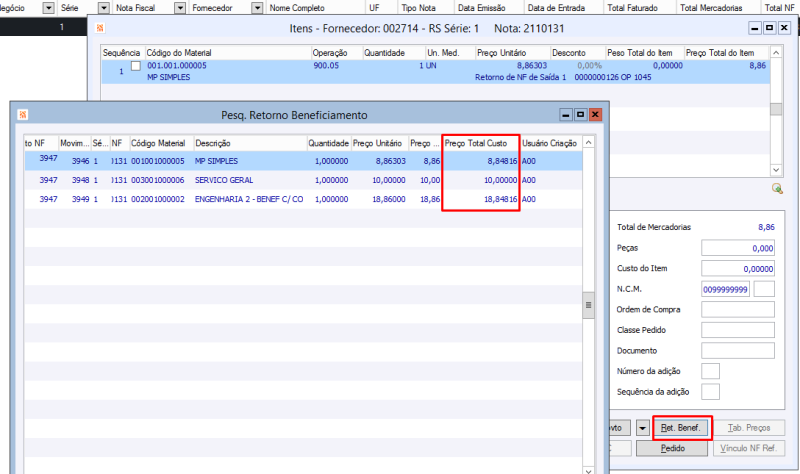
Task: Click the Ordem de Compra field
Action: pos(738,309)
